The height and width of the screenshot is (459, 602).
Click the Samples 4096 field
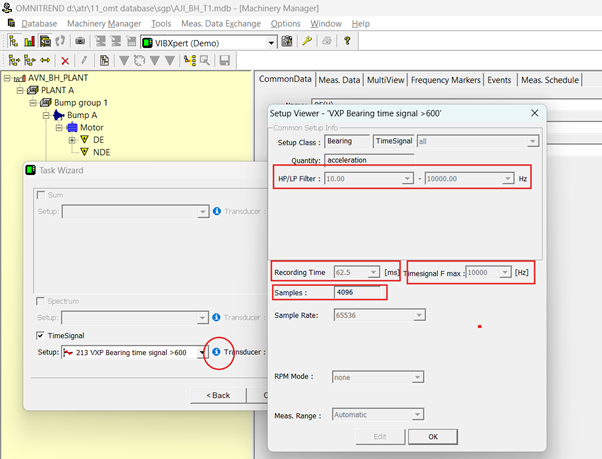pyautogui.click(x=357, y=292)
